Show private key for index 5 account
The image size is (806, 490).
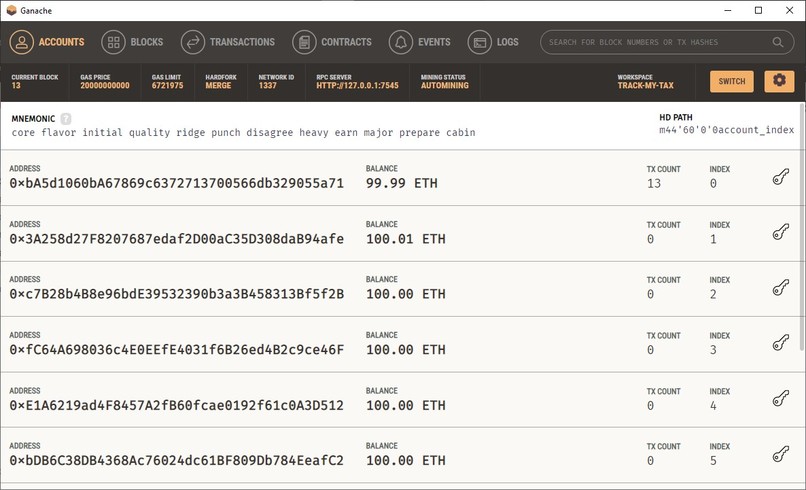pyautogui.click(x=781, y=454)
